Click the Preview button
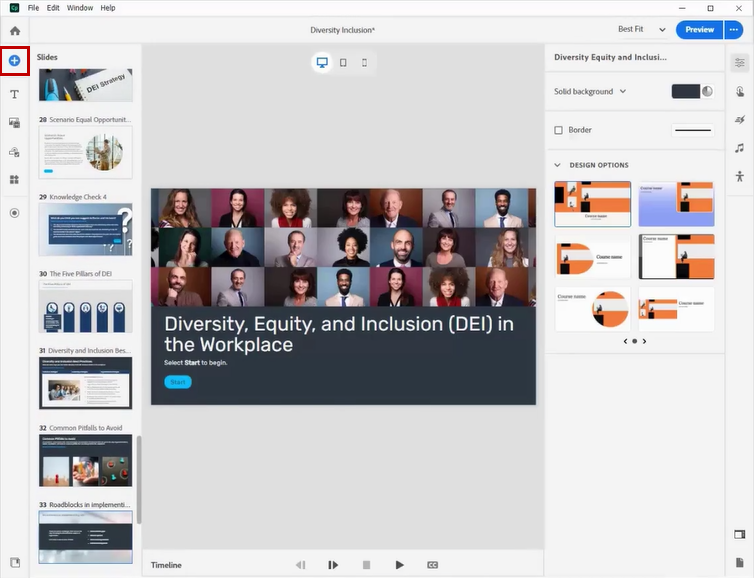 tap(699, 30)
